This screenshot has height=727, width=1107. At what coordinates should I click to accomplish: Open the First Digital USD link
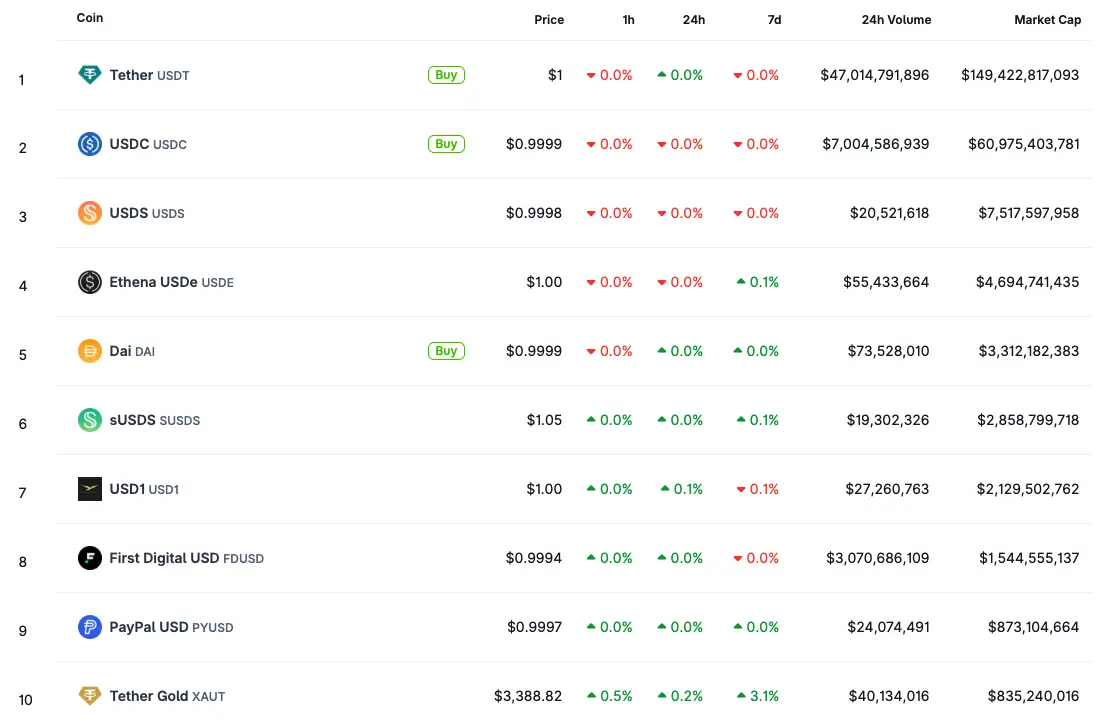tap(186, 558)
